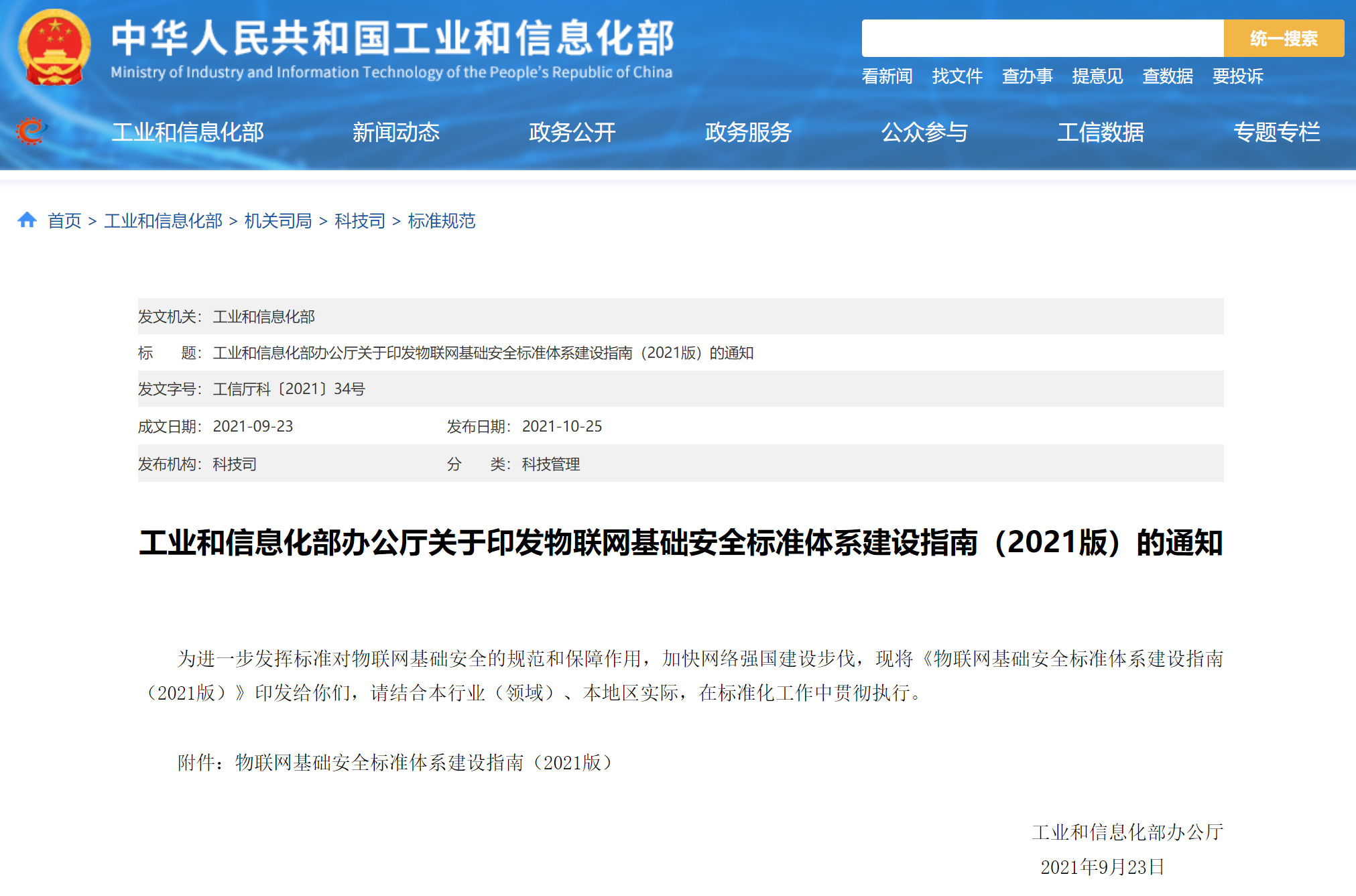This screenshot has height=896, width=1356.
Task: Open the 找文件 quick link
Action: (x=957, y=76)
